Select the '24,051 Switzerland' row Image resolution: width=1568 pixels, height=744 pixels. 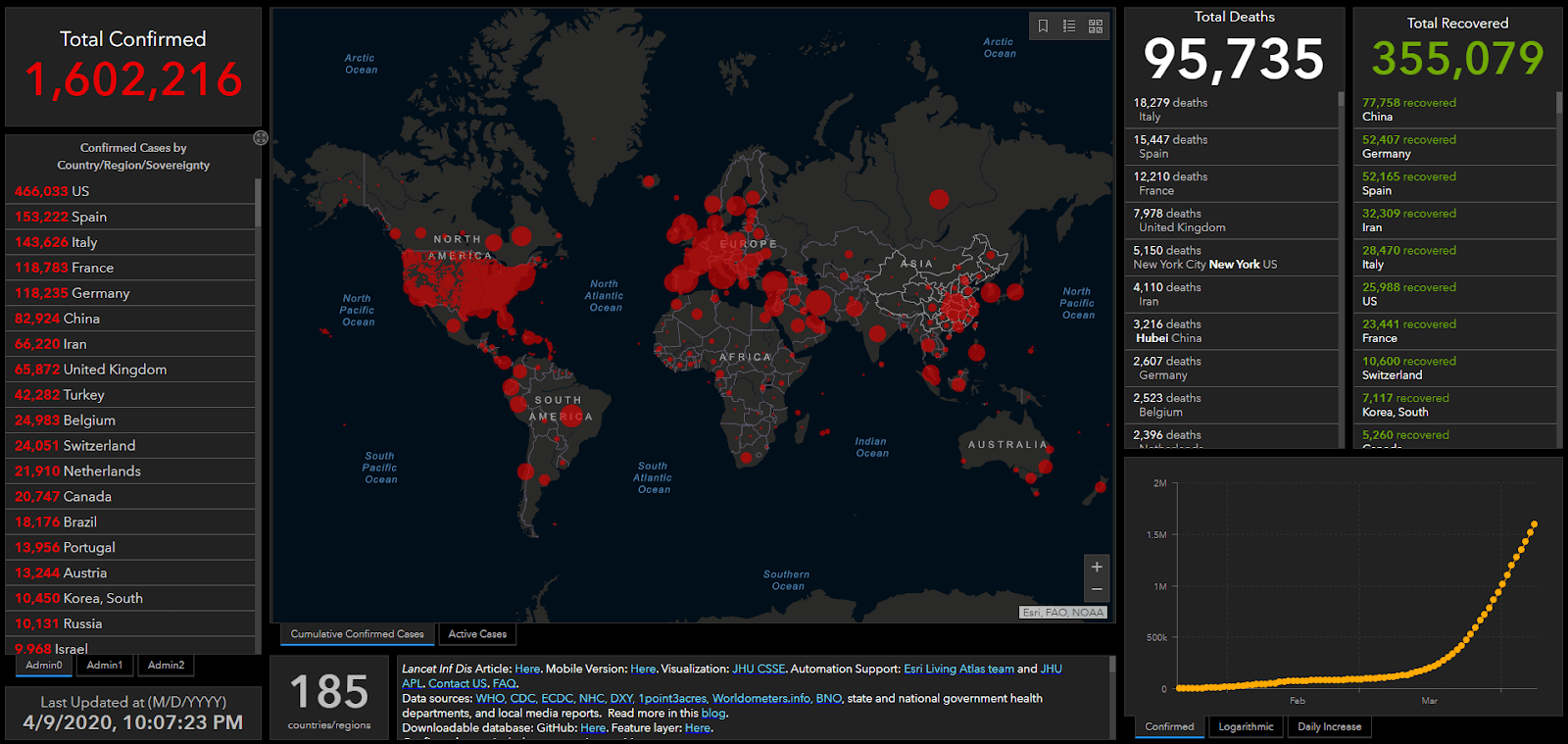[131, 446]
